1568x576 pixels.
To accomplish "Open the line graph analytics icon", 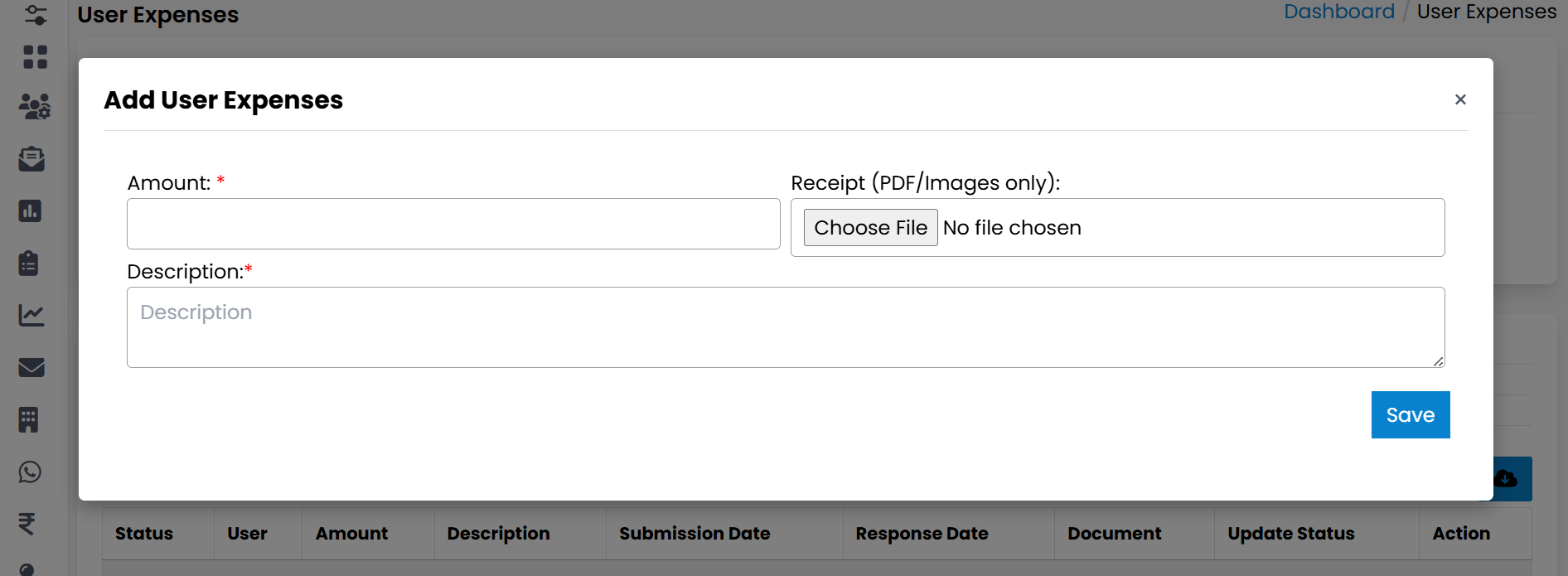I will pyautogui.click(x=31, y=315).
